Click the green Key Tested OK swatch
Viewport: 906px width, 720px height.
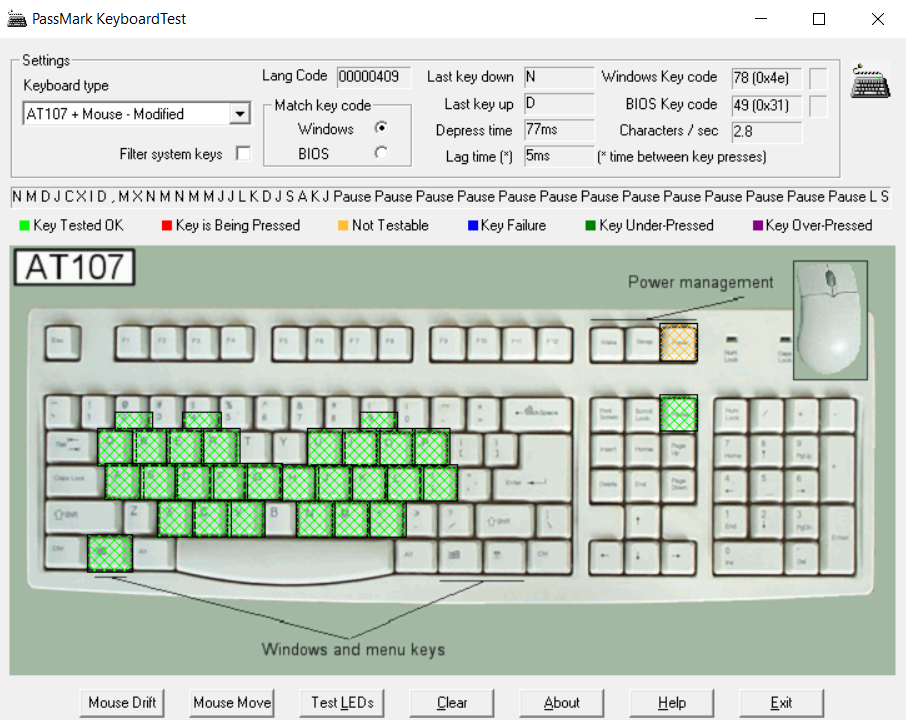coord(24,225)
